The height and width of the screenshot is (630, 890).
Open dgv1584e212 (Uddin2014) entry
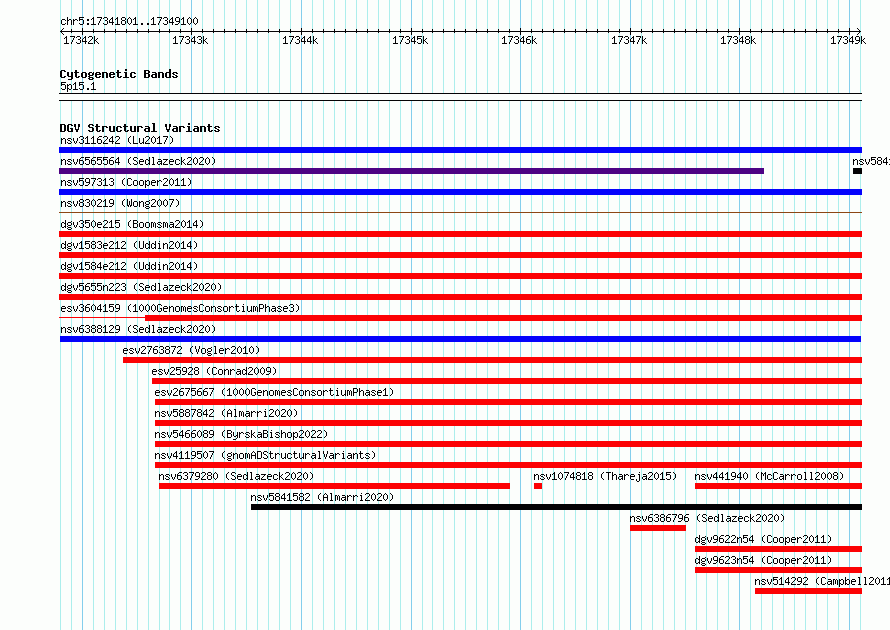click(129, 266)
